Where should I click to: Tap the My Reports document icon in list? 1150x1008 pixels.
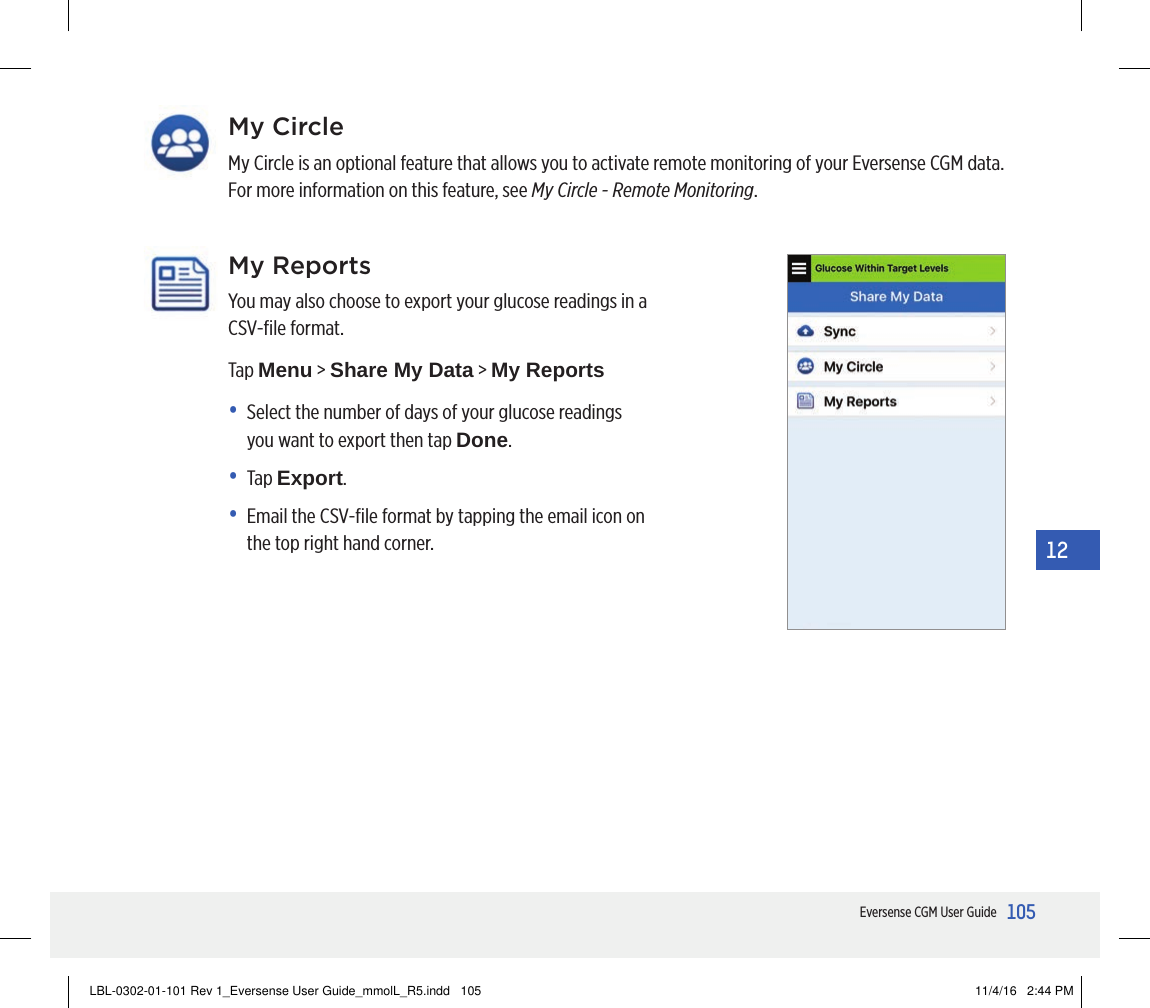coord(805,401)
